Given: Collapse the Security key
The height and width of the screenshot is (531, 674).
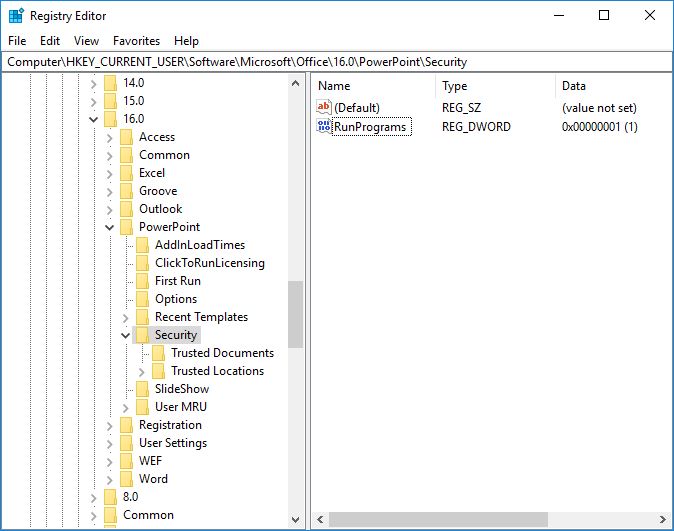Looking at the screenshot, I should point(126,335).
